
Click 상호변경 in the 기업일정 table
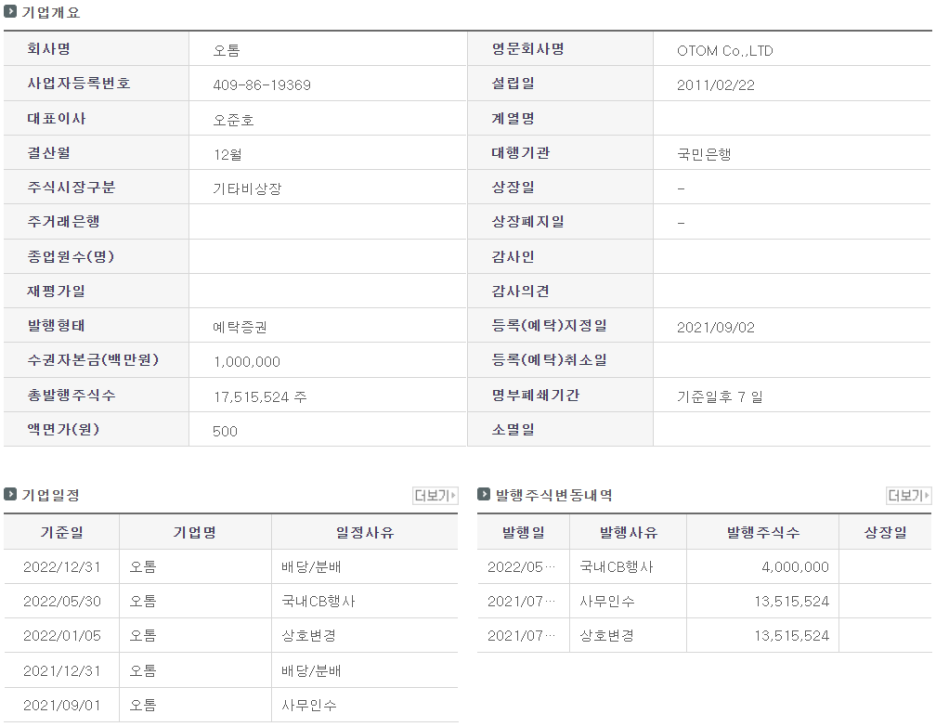(309, 636)
